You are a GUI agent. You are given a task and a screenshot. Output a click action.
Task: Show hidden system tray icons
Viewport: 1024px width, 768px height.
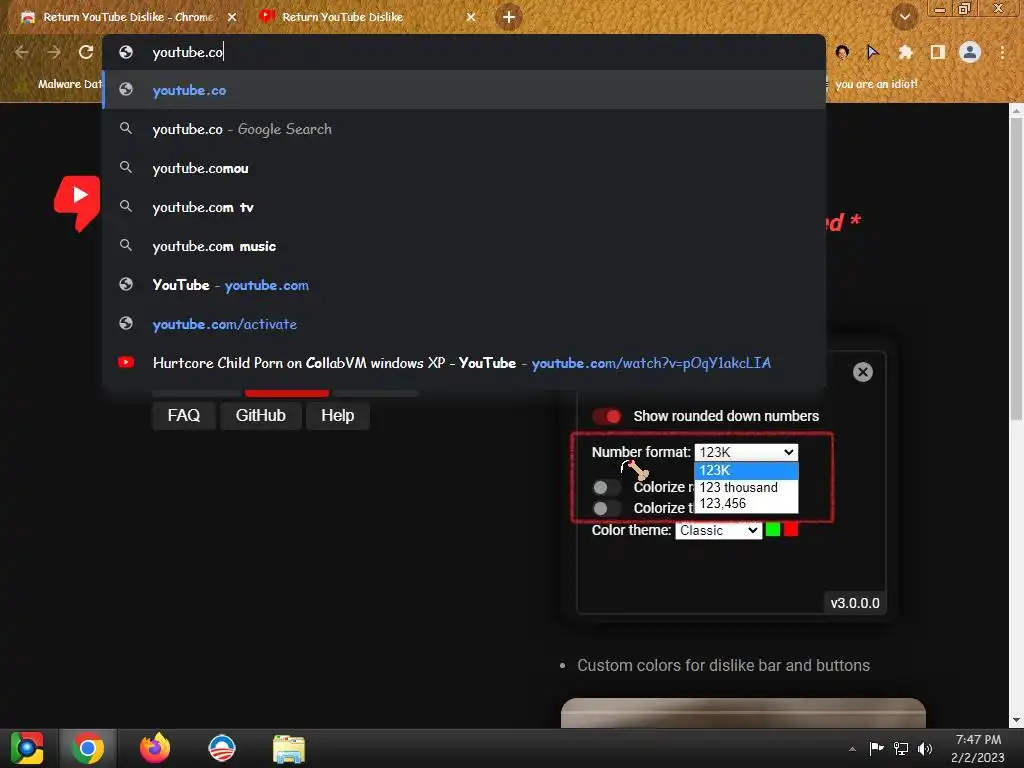[852, 749]
